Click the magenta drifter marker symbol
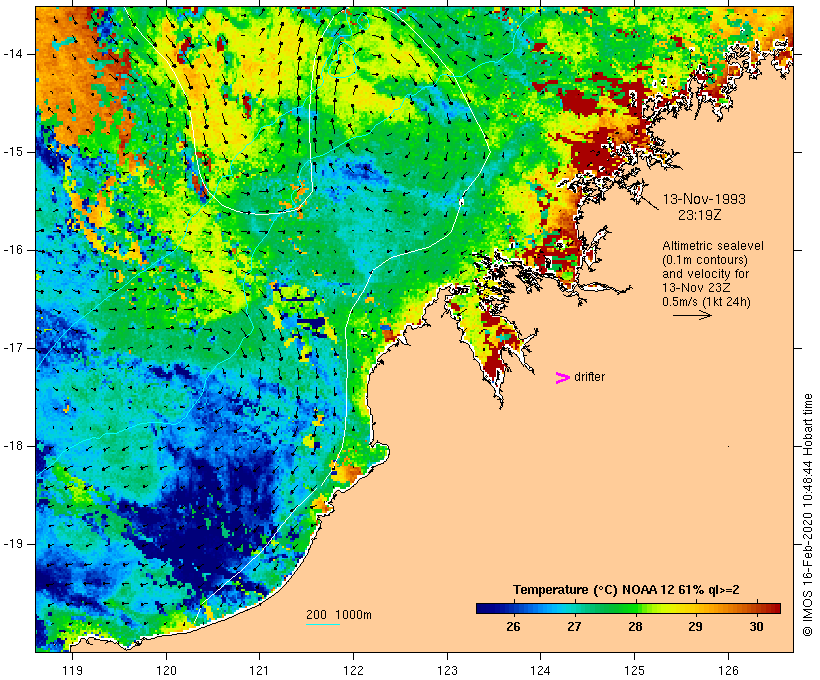This screenshot has height=680, width=820. pyautogui.click(x=563, y=378)
